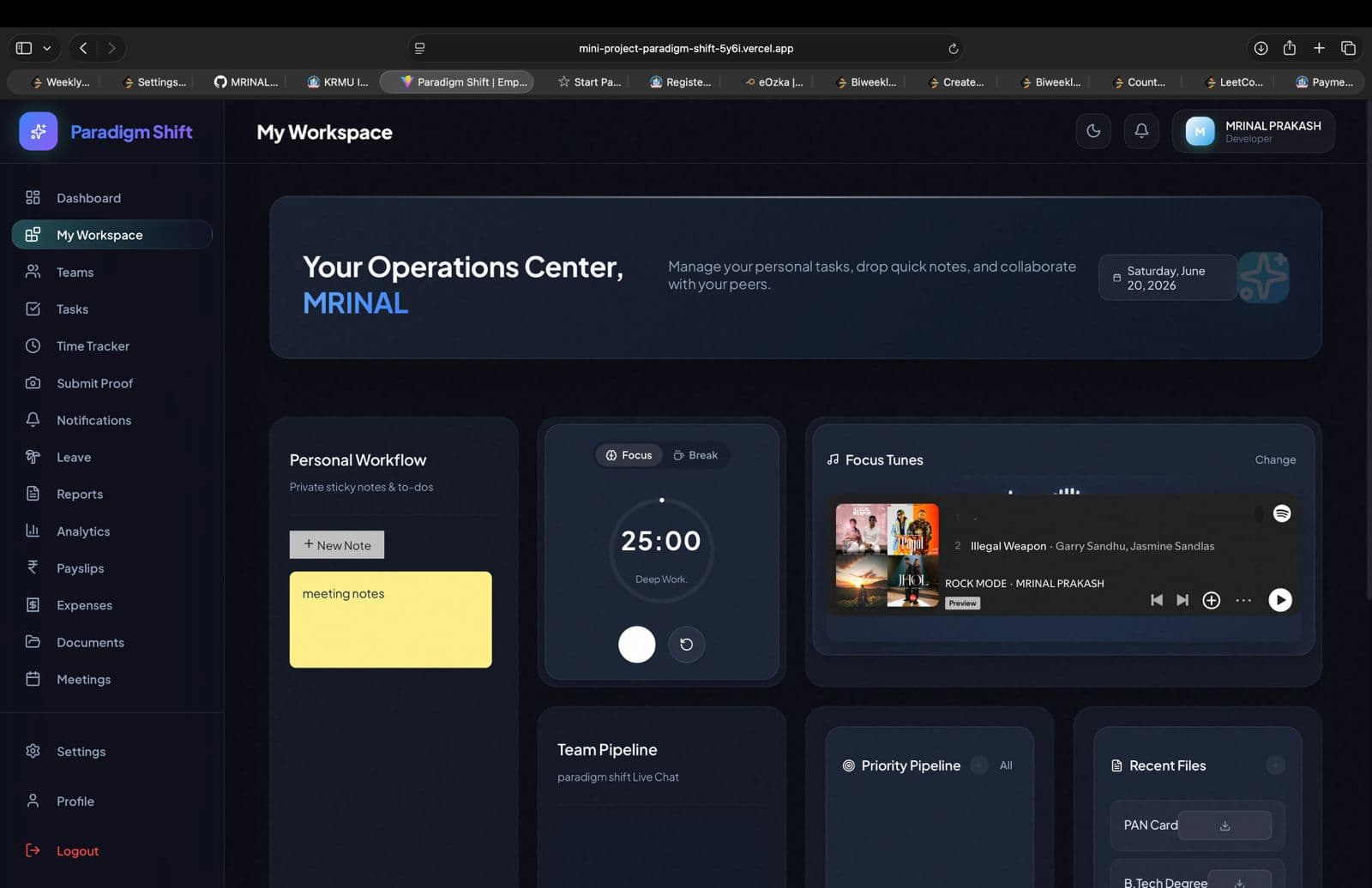Open the MRINAL PRAKASH user profile menu

click(x=1254, y=131)
